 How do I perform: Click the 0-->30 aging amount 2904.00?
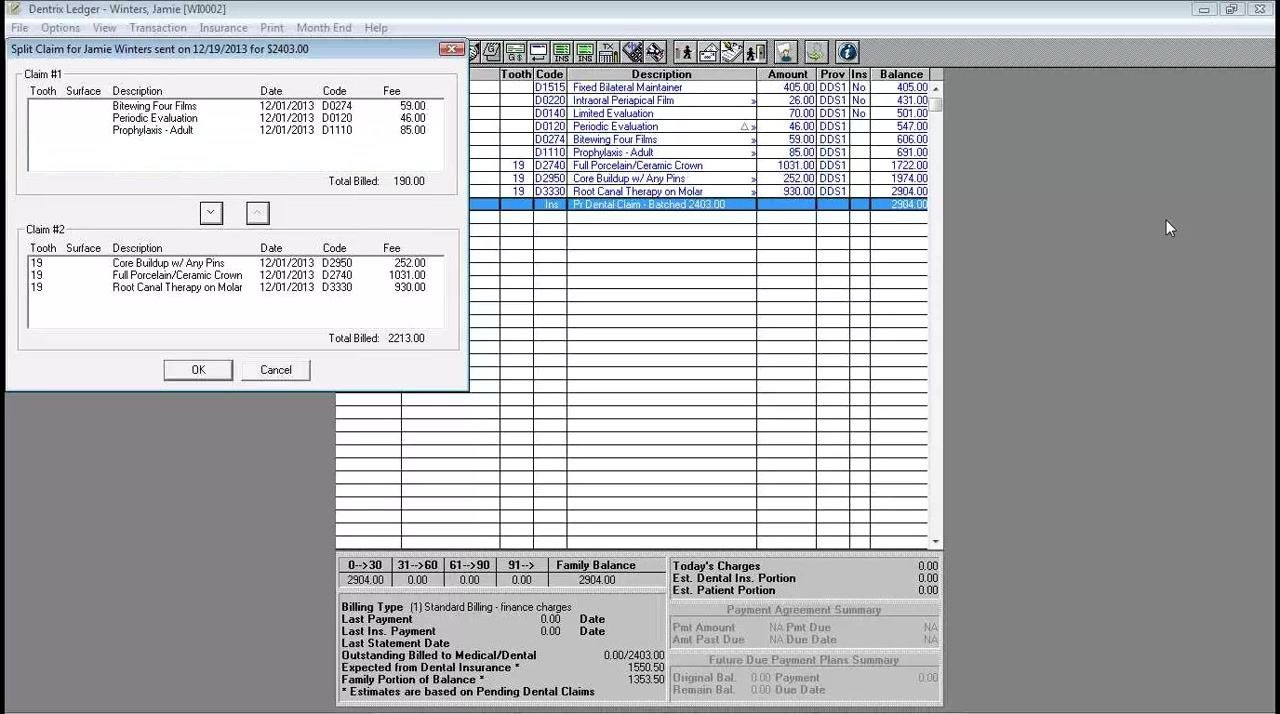[x=365, y=580]
